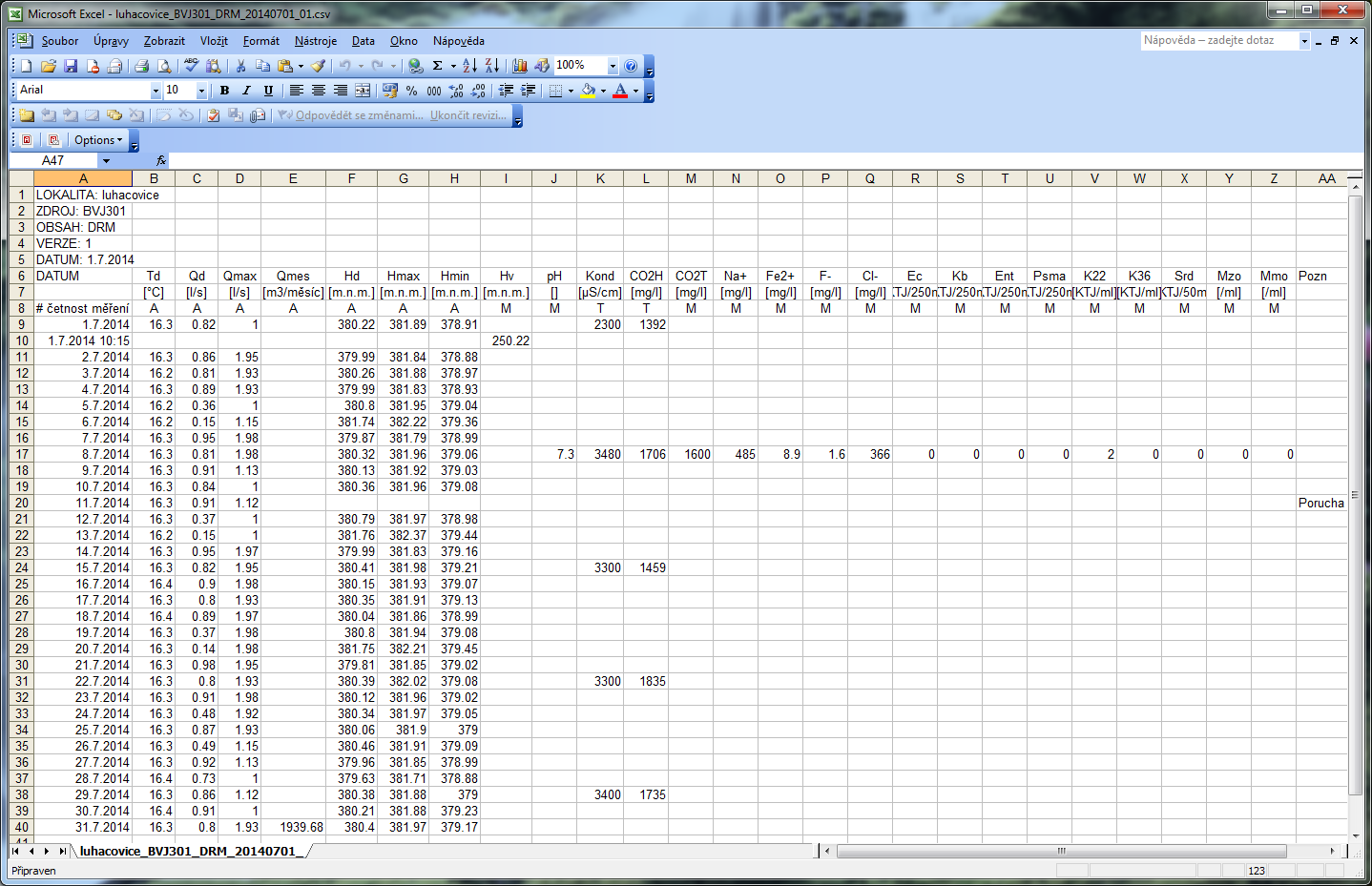The height and width of the screenshot is (886, 1372).
Task: Expand the fill color arrow
Action: pos(603,91)
